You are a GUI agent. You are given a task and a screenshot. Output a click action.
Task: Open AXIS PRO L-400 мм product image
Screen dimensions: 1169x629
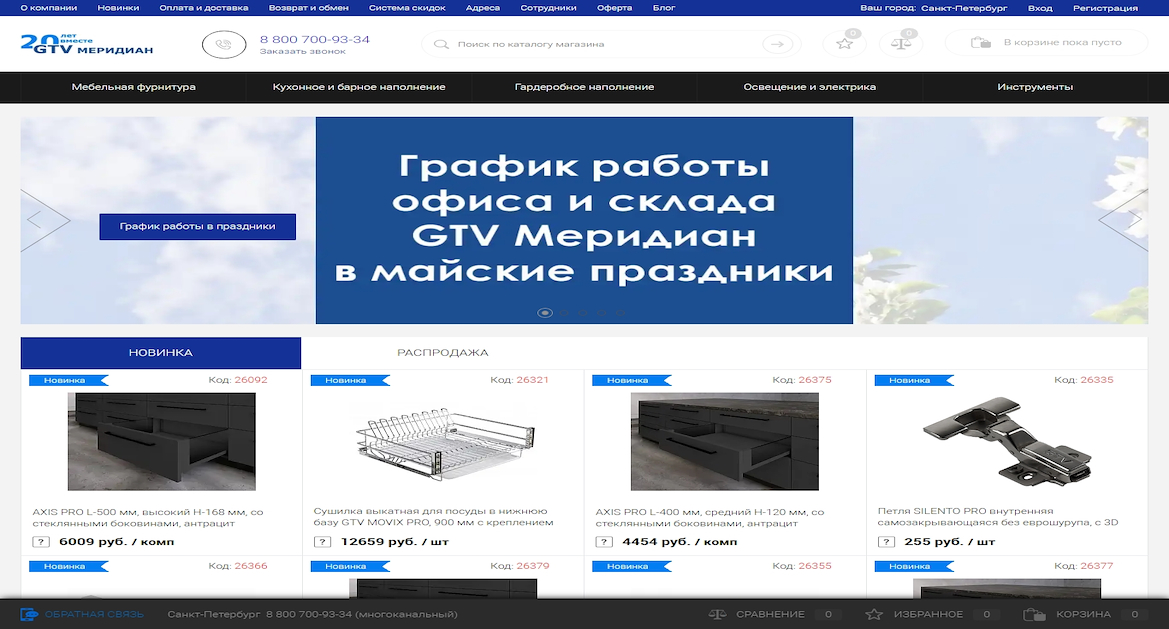pos(725,442)
